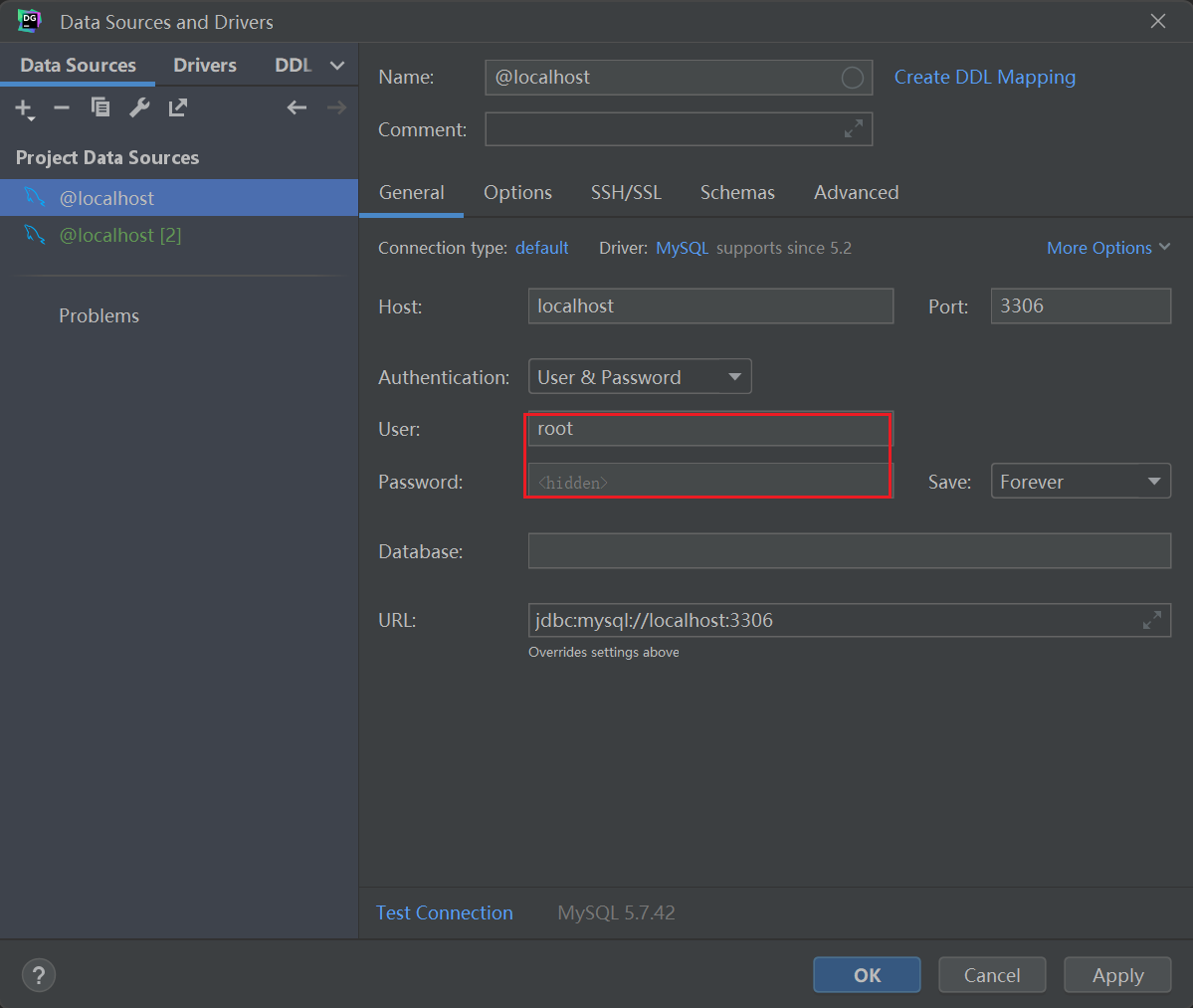Image resolution: width=1193 pixels, height=1008 pixels.
Task: Click the 'supports since 5.2' text
Action: click(784, 248)
